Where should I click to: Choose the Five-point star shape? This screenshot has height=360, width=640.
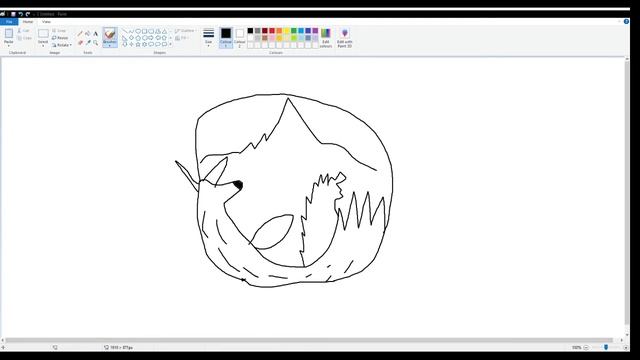[x=138, y=44]
